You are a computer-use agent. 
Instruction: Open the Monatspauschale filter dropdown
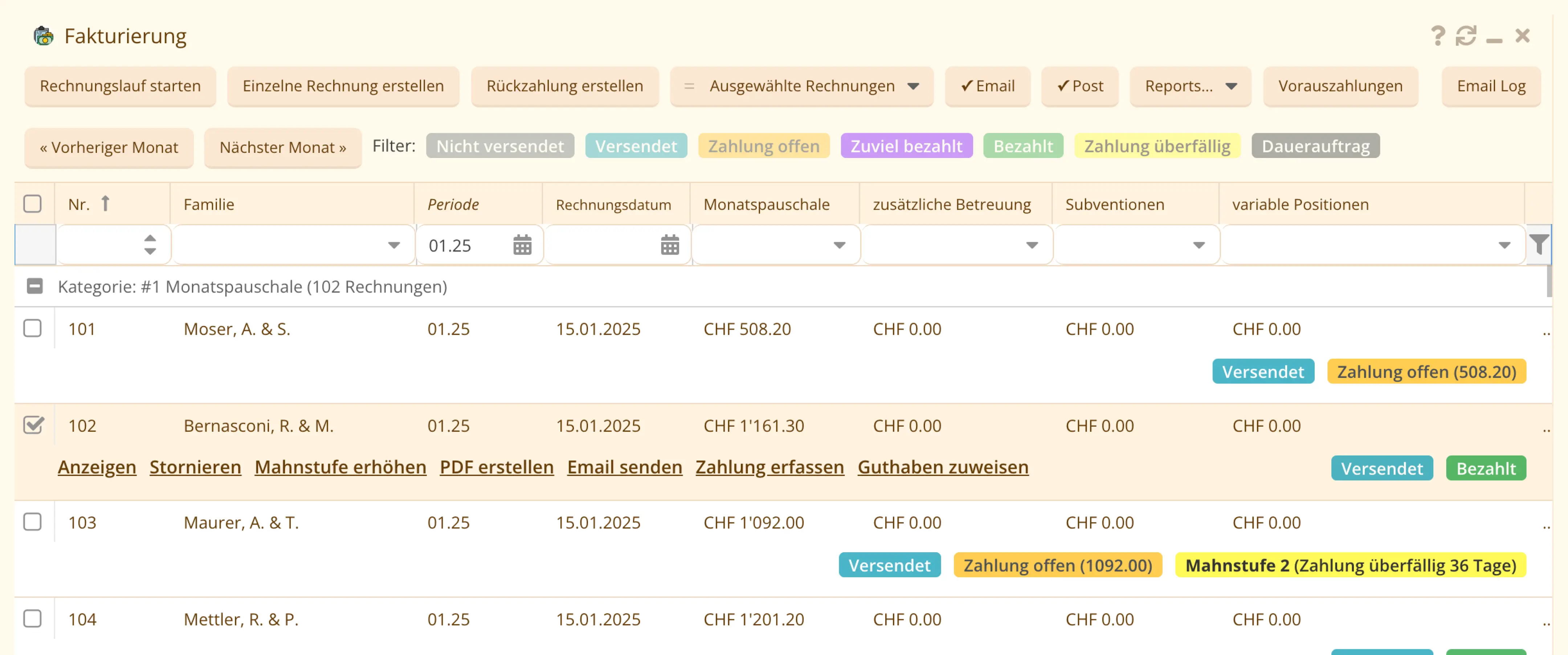(x=840, y=245)
